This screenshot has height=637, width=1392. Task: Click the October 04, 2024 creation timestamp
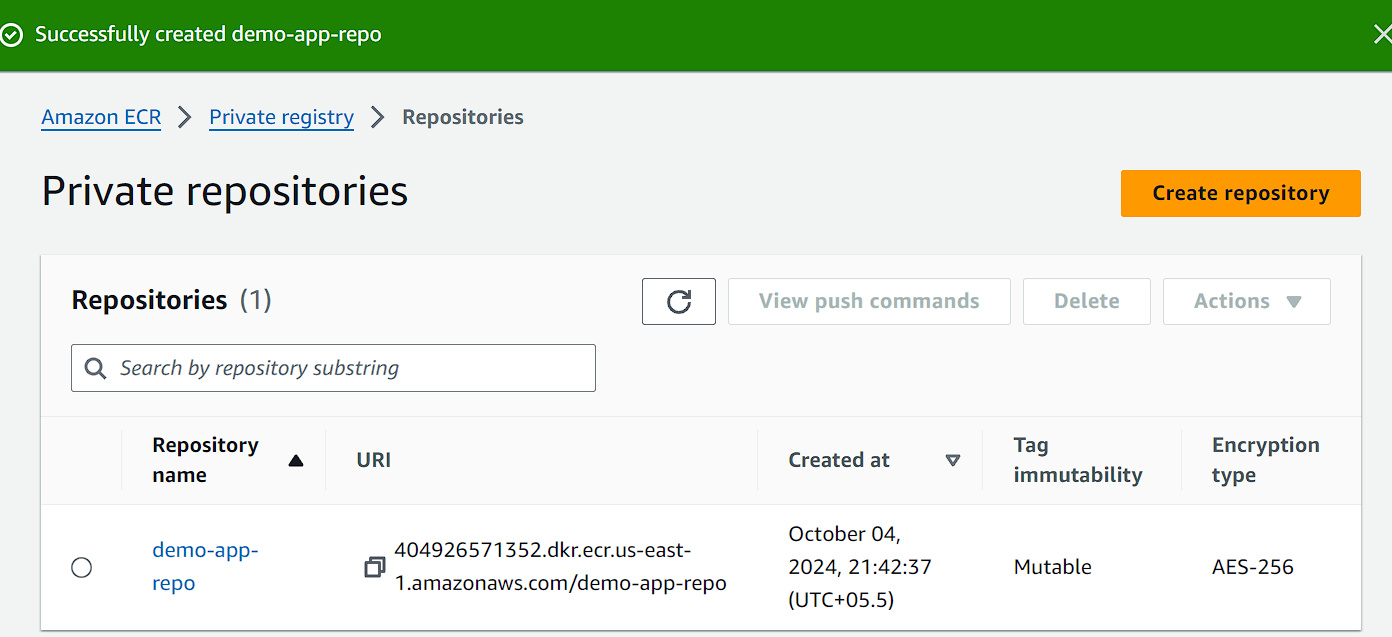(x=860, y=567)
